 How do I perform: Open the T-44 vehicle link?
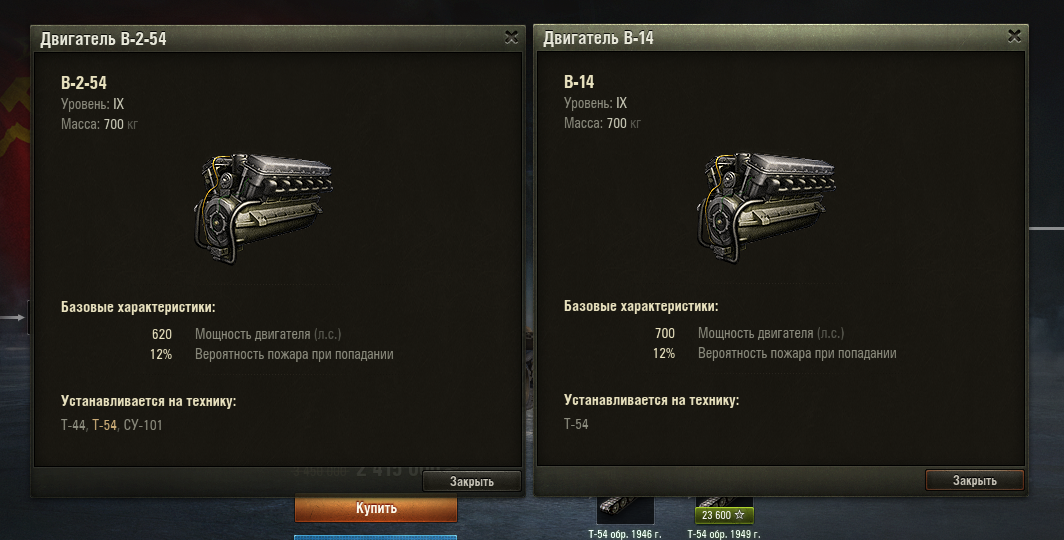point(73,425)
